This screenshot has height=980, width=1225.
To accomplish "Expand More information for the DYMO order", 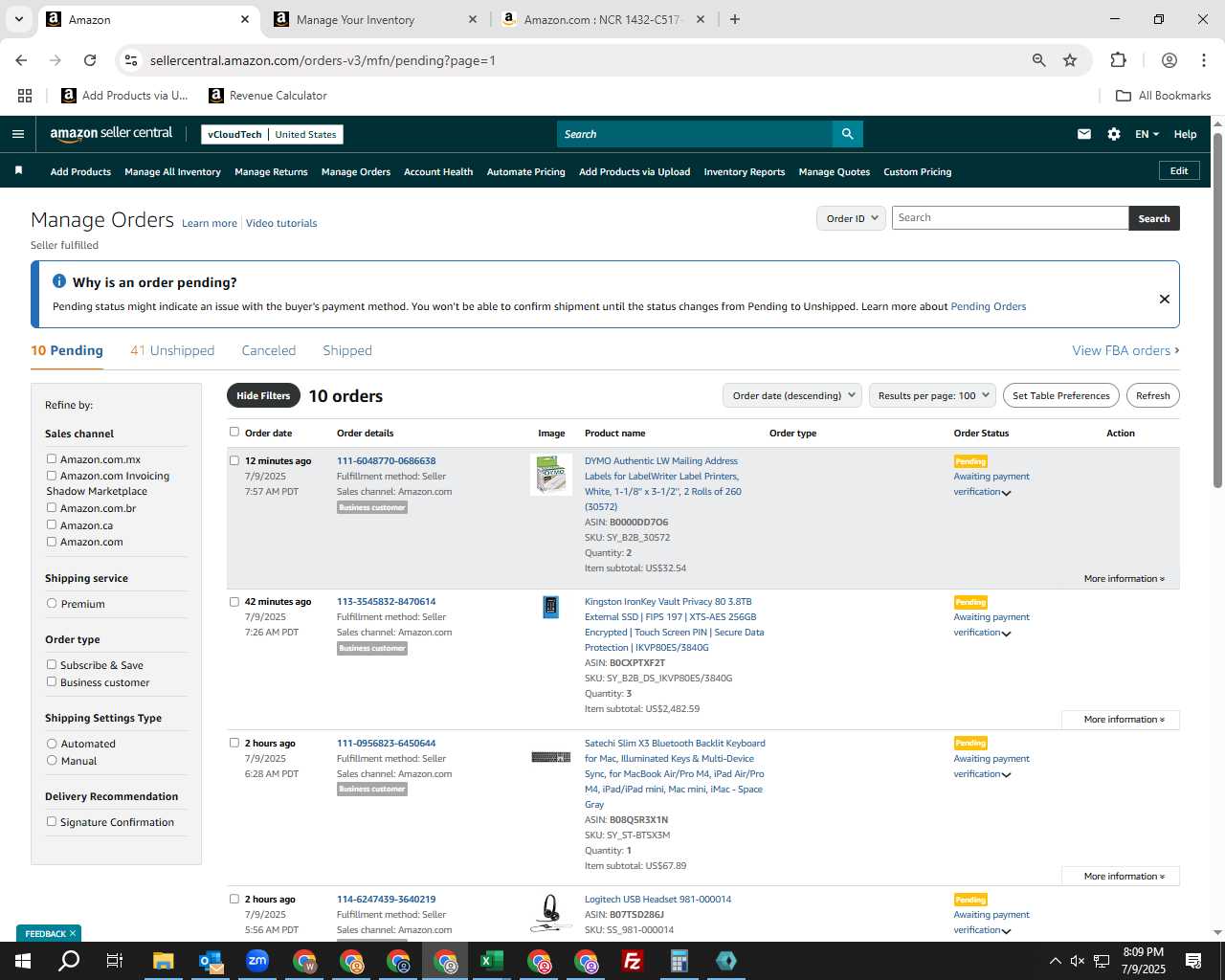I will point(1124,578).
